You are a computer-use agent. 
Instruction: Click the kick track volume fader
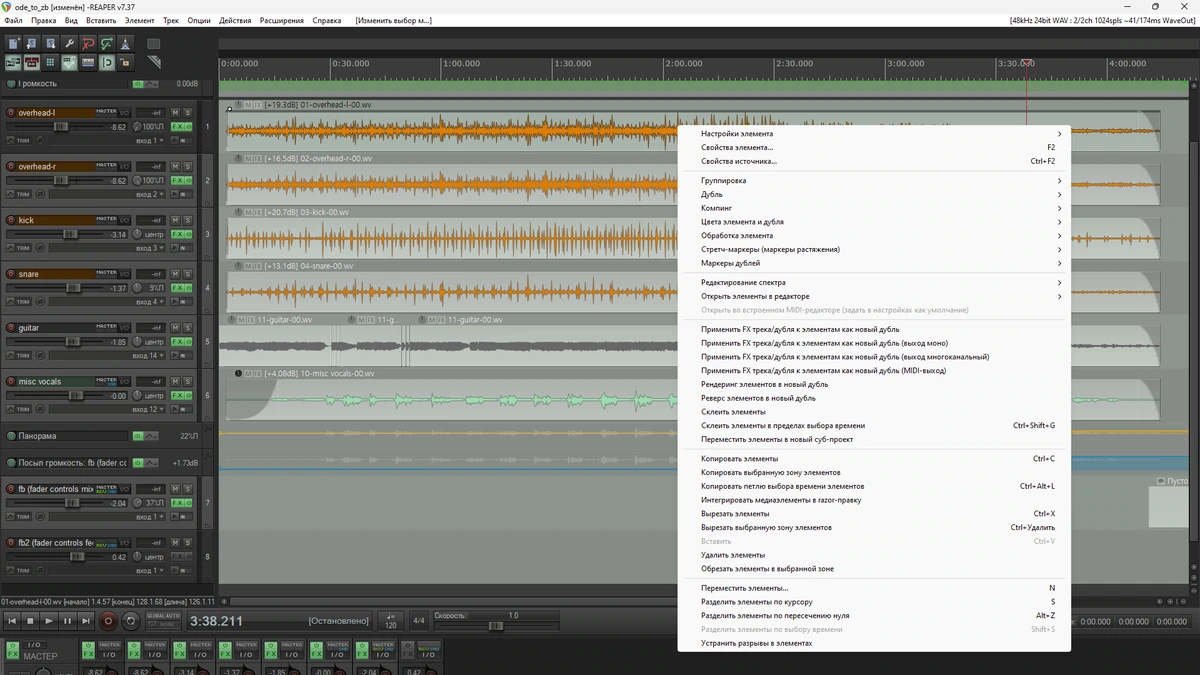pyautogui.click(x=70, y=234)
